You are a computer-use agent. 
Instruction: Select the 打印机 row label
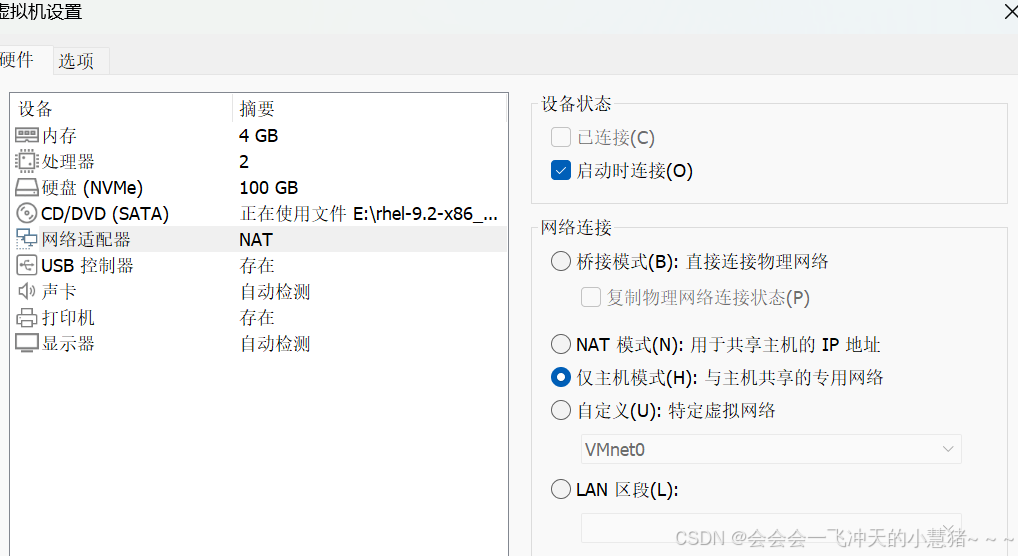tap(68, 317)
